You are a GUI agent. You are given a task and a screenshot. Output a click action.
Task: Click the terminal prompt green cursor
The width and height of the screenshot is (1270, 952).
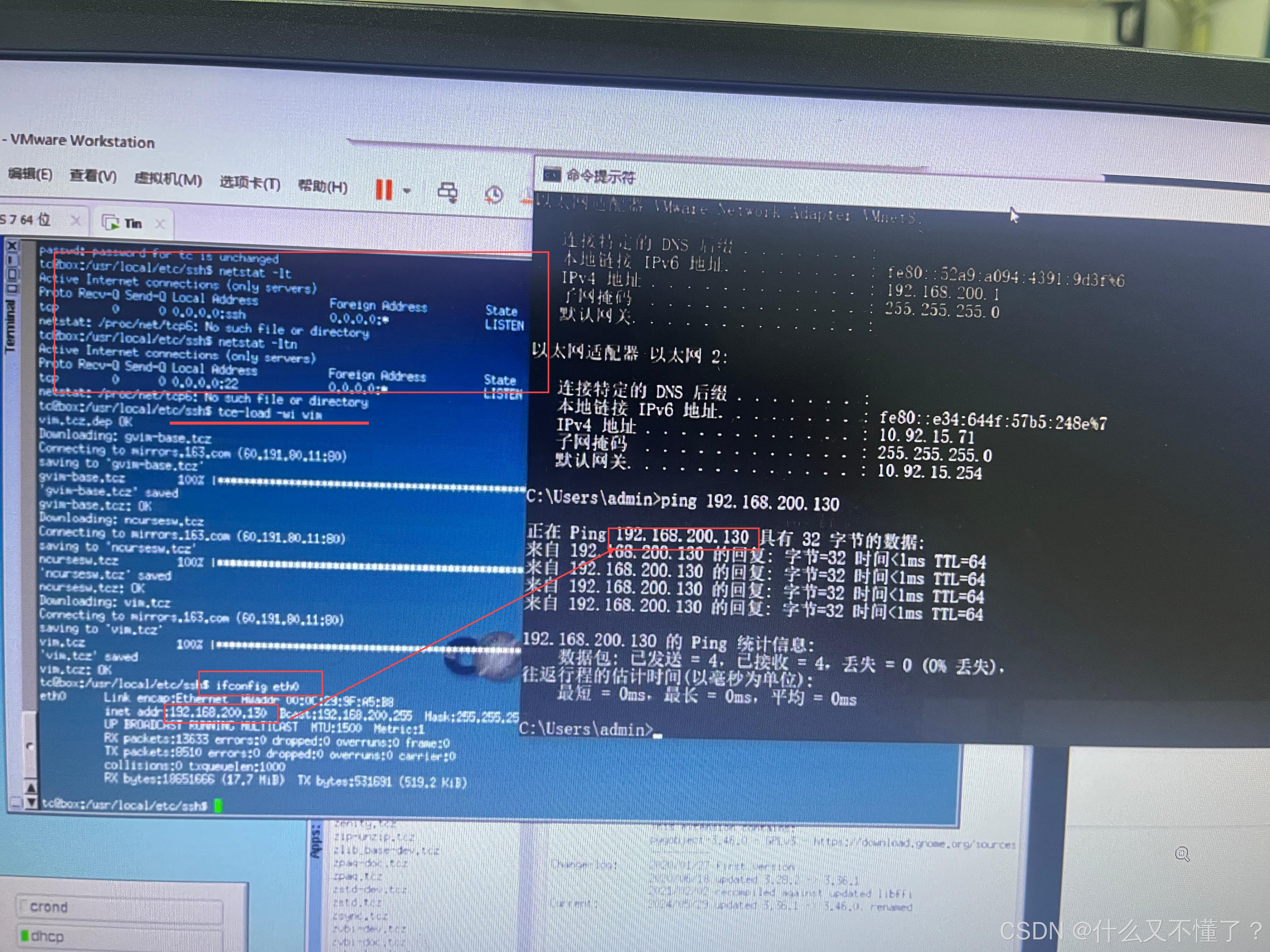pyautogui.click(x=218, y=806)
